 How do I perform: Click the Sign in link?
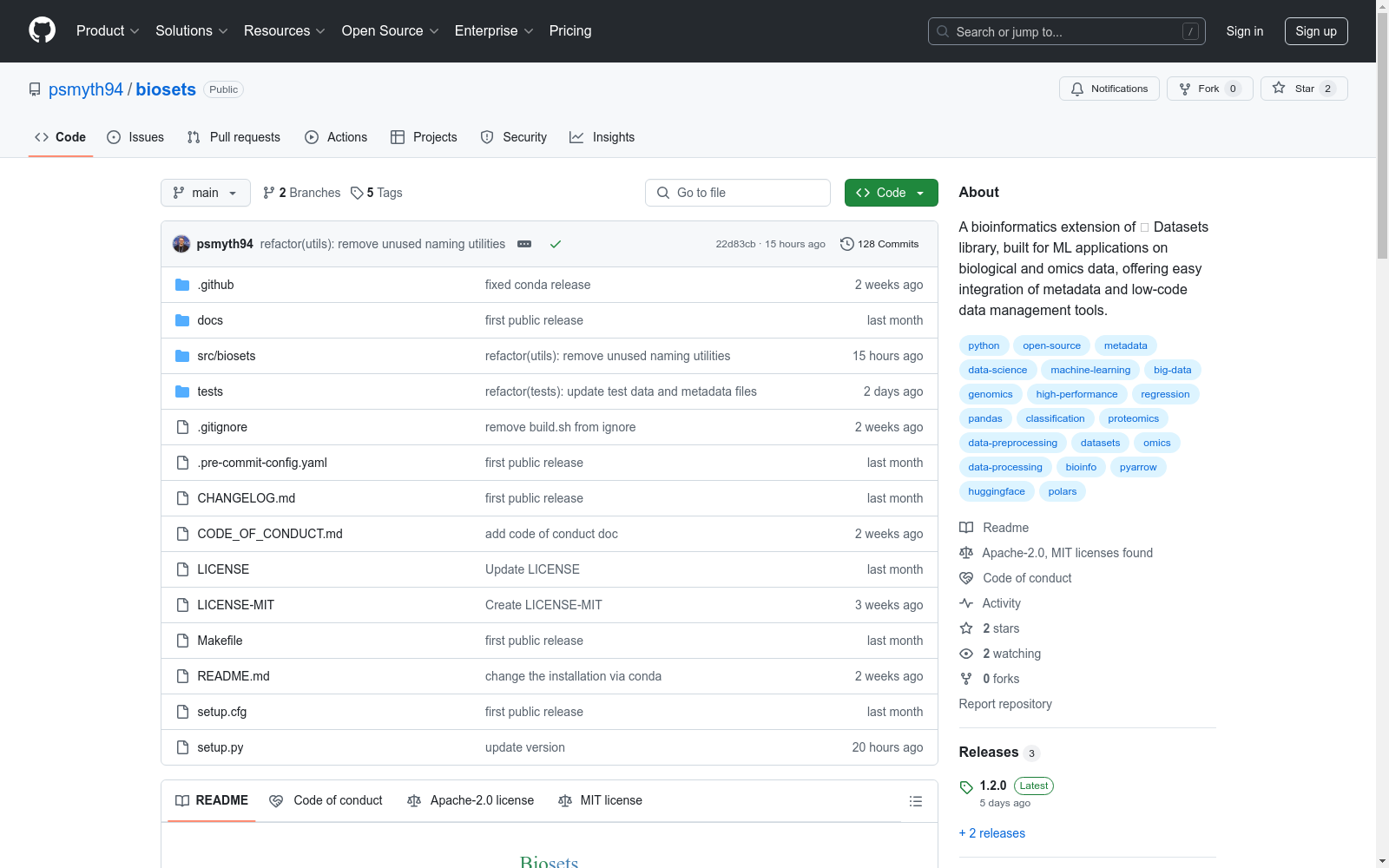[1245, 31]
